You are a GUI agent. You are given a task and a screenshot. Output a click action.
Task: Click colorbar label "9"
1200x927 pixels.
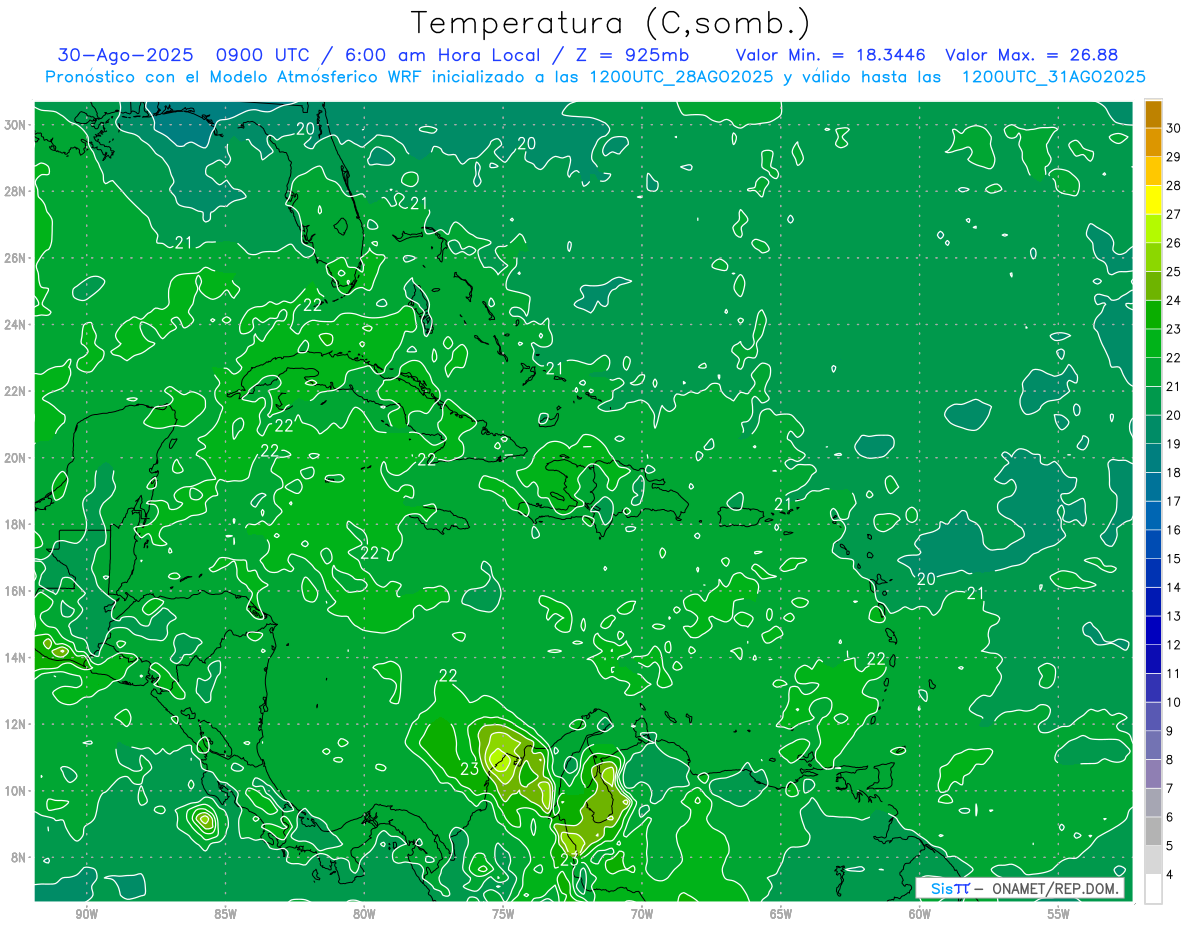(1171, 732)
